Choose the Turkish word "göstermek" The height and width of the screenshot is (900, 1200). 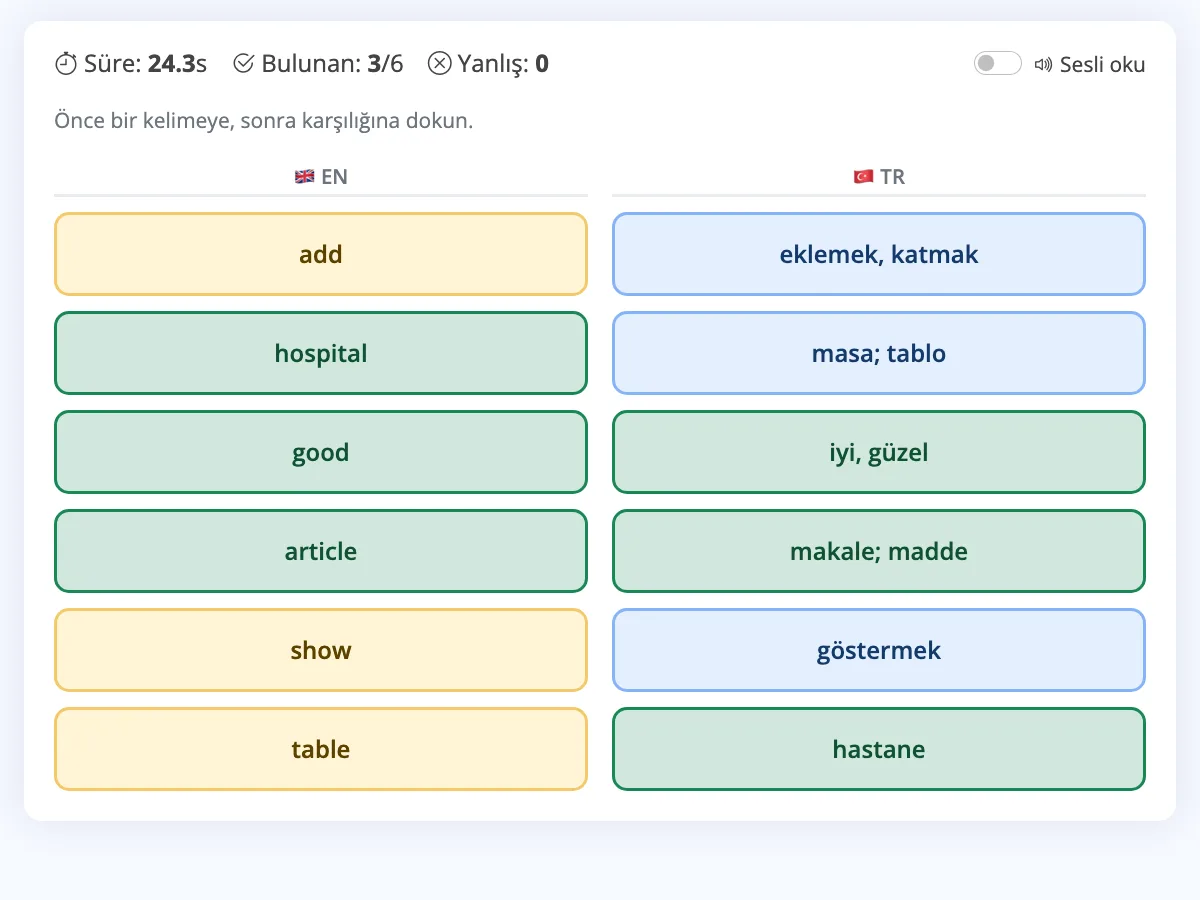[879, 650]
